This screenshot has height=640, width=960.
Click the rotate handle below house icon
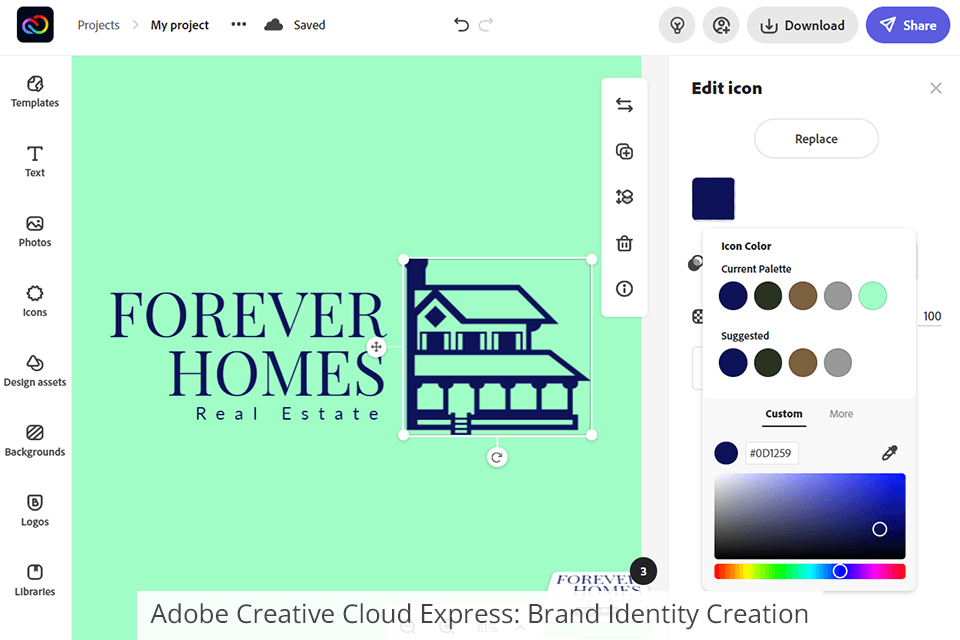497,457
